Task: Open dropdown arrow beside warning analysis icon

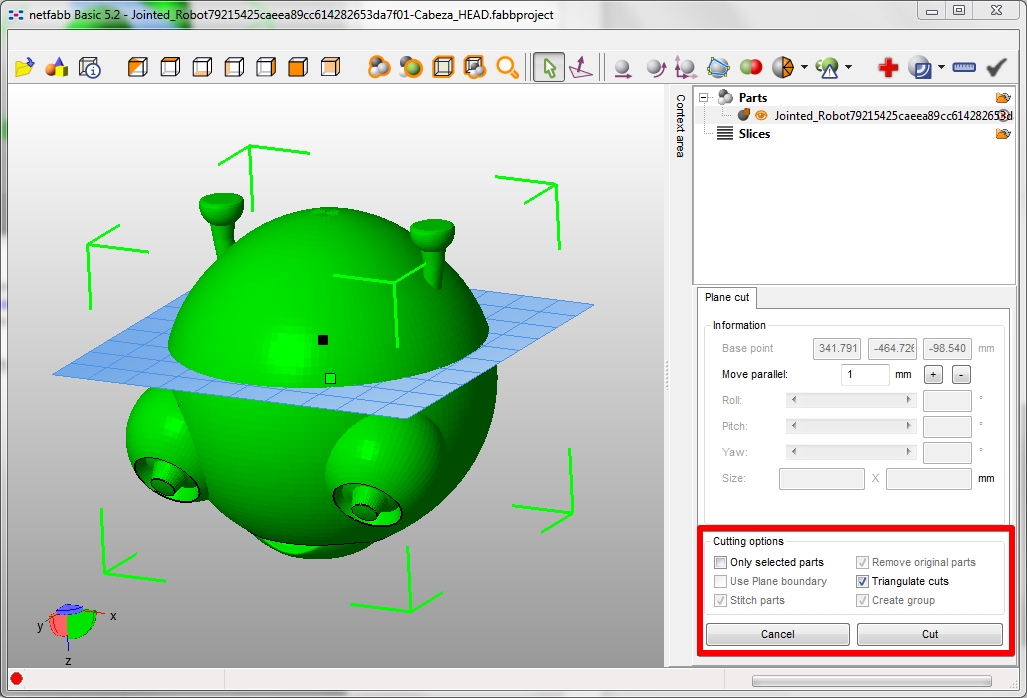Action: click(849, 69)
